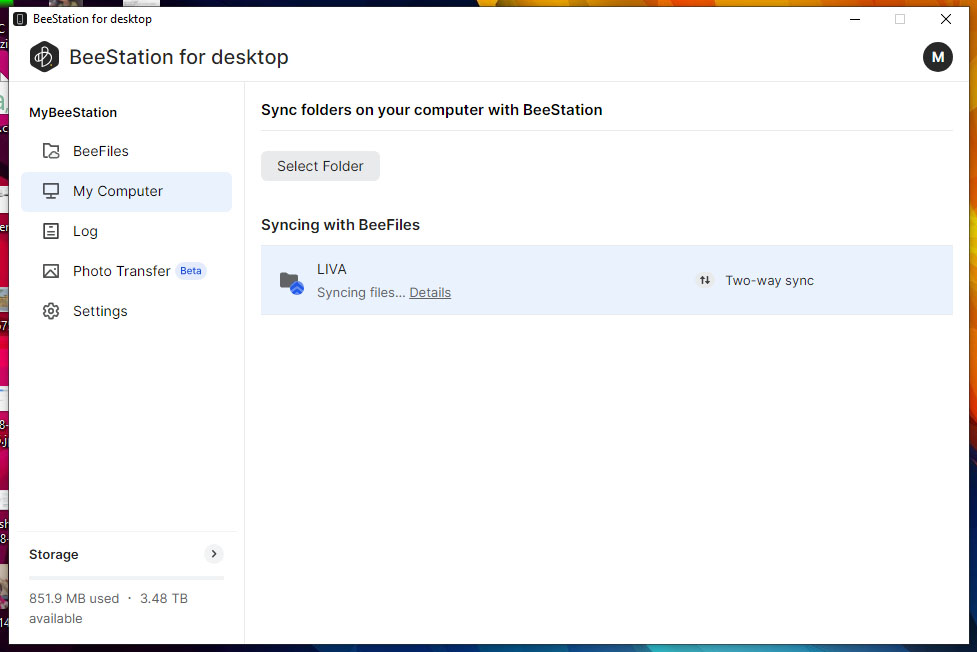Click the LIVA folder sync status icon
The image size is (977, 652).
[291, 282]
